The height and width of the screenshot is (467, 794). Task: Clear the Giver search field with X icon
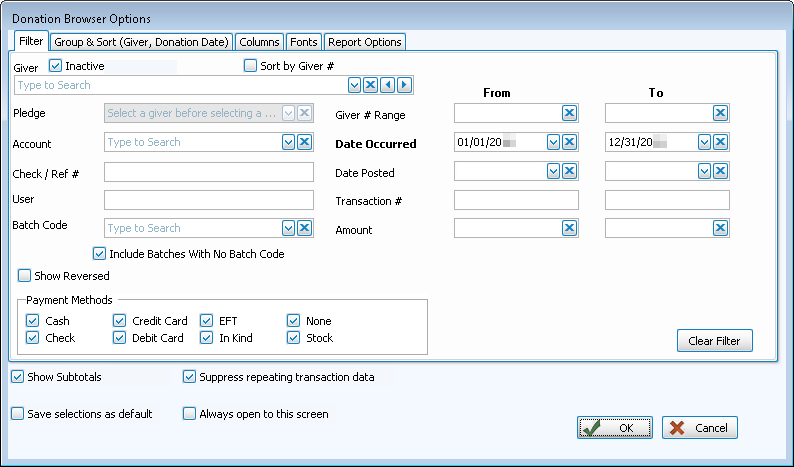(371, 85)
